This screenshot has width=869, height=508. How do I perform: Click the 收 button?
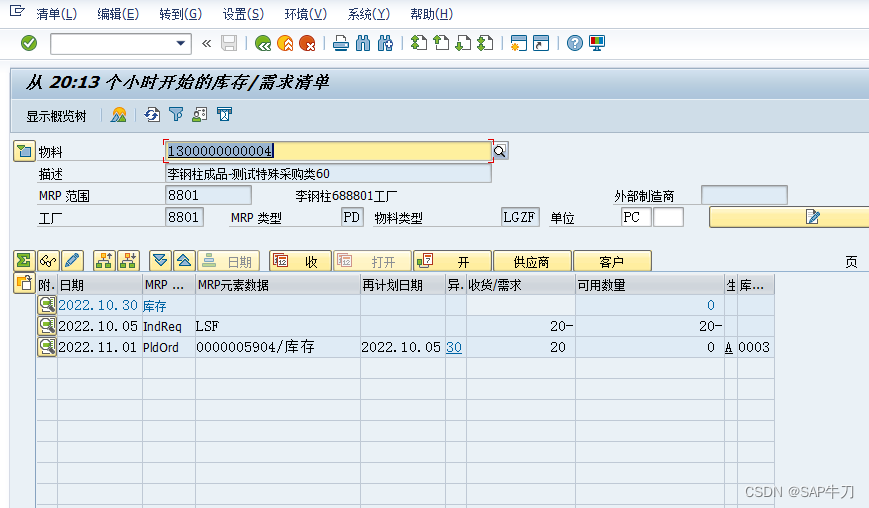pyautogui.click(x=300, y=261)
